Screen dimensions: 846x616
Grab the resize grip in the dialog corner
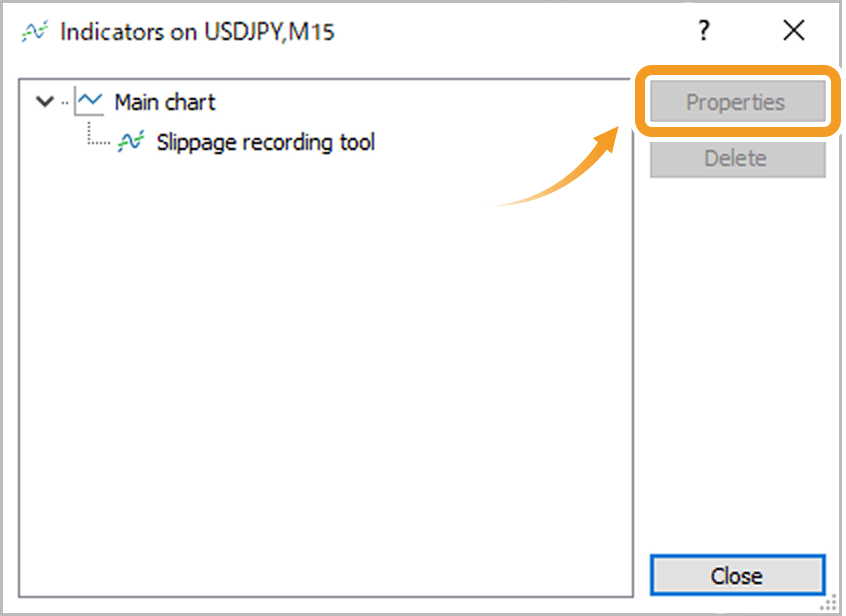click(x=830, y=602)
